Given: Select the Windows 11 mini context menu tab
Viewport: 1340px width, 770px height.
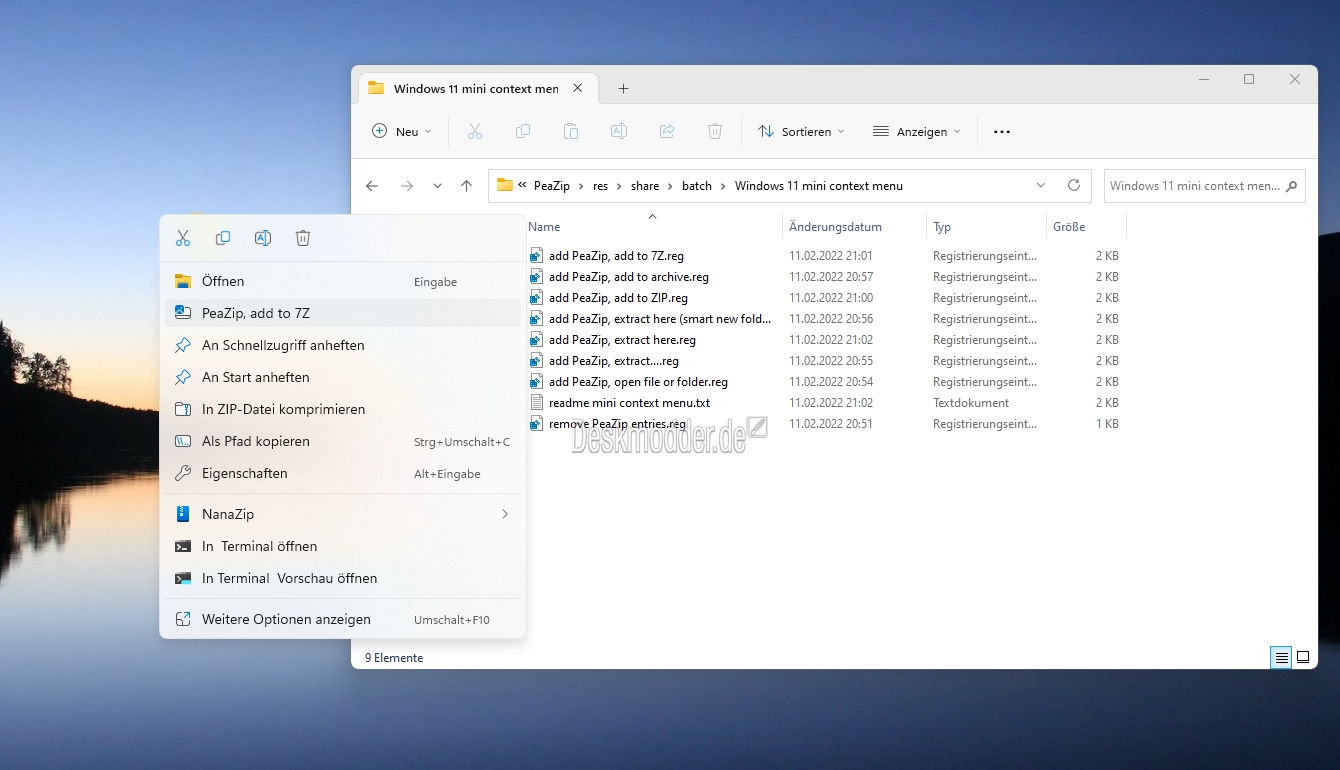Looking at the screenshot, I should coord(478,88).
